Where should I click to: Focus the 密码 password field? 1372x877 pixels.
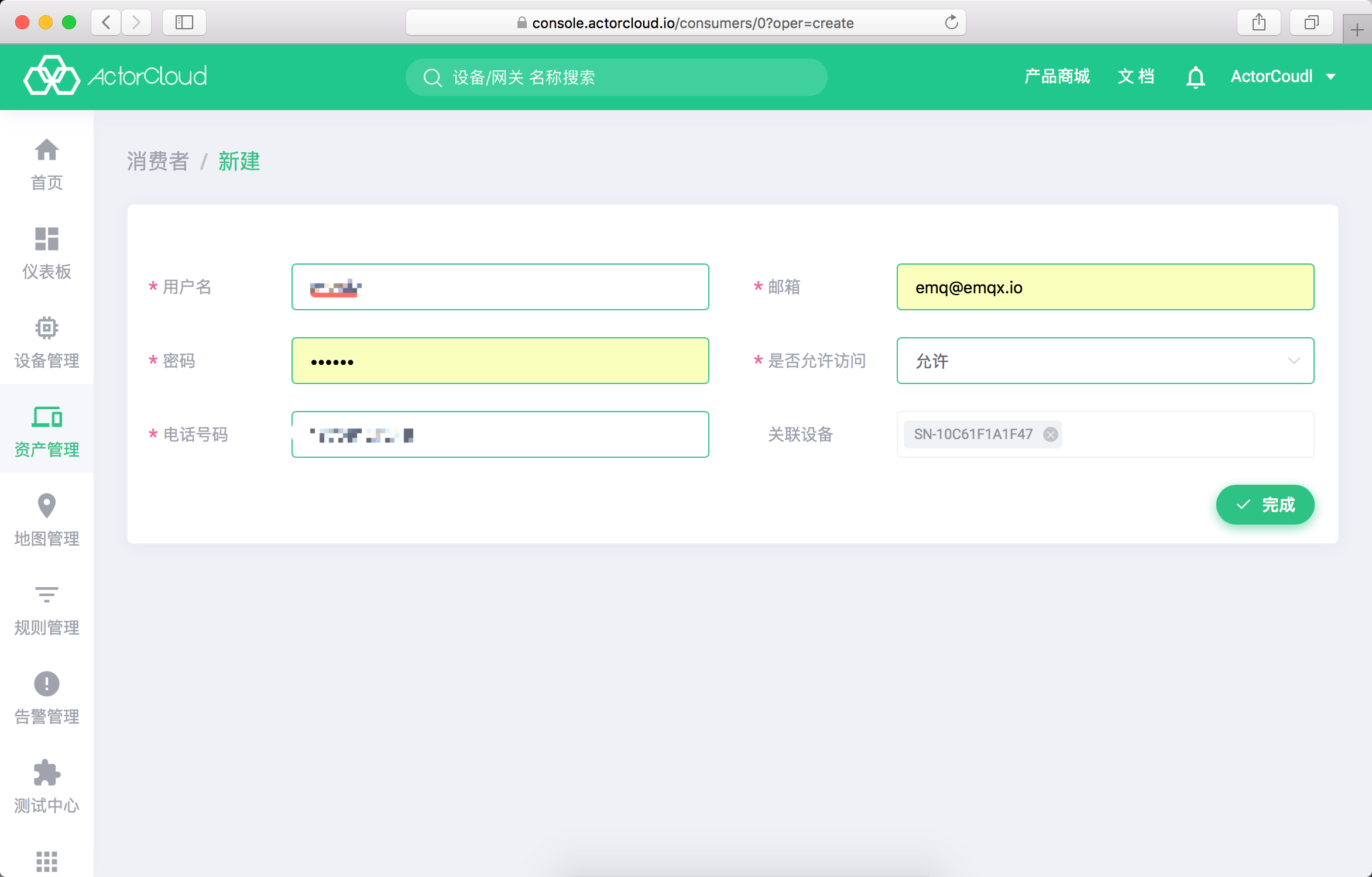click(500, 361)
